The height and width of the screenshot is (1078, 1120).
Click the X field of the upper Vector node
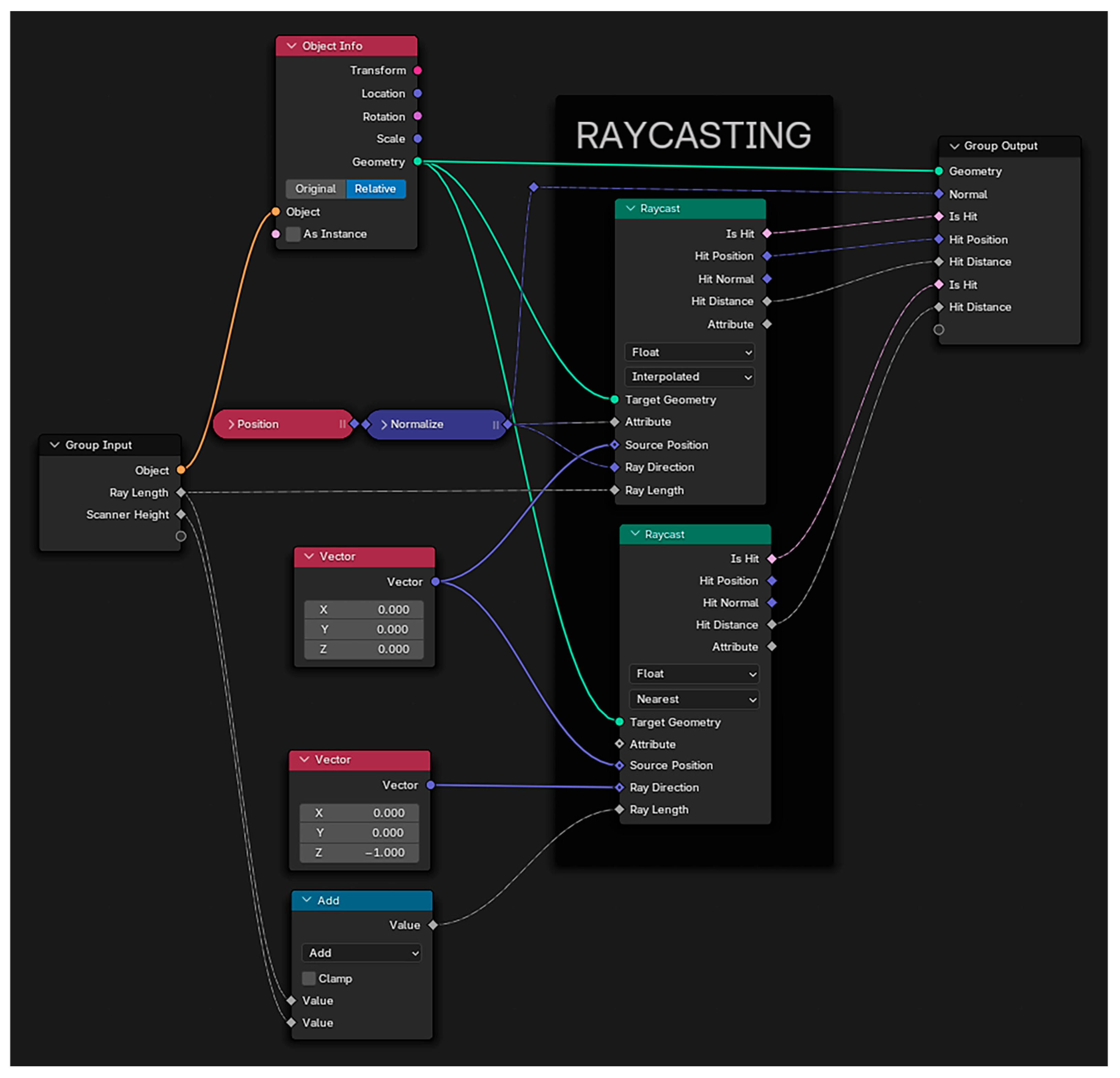tap(364, 610)
